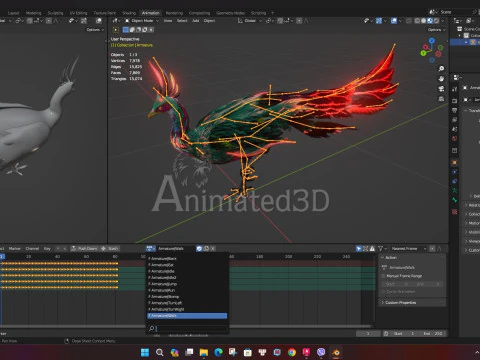This screenshot has height=360, width=480.
Task: Click the New Action duplicate icon
Action: click(x=206, y=248)
